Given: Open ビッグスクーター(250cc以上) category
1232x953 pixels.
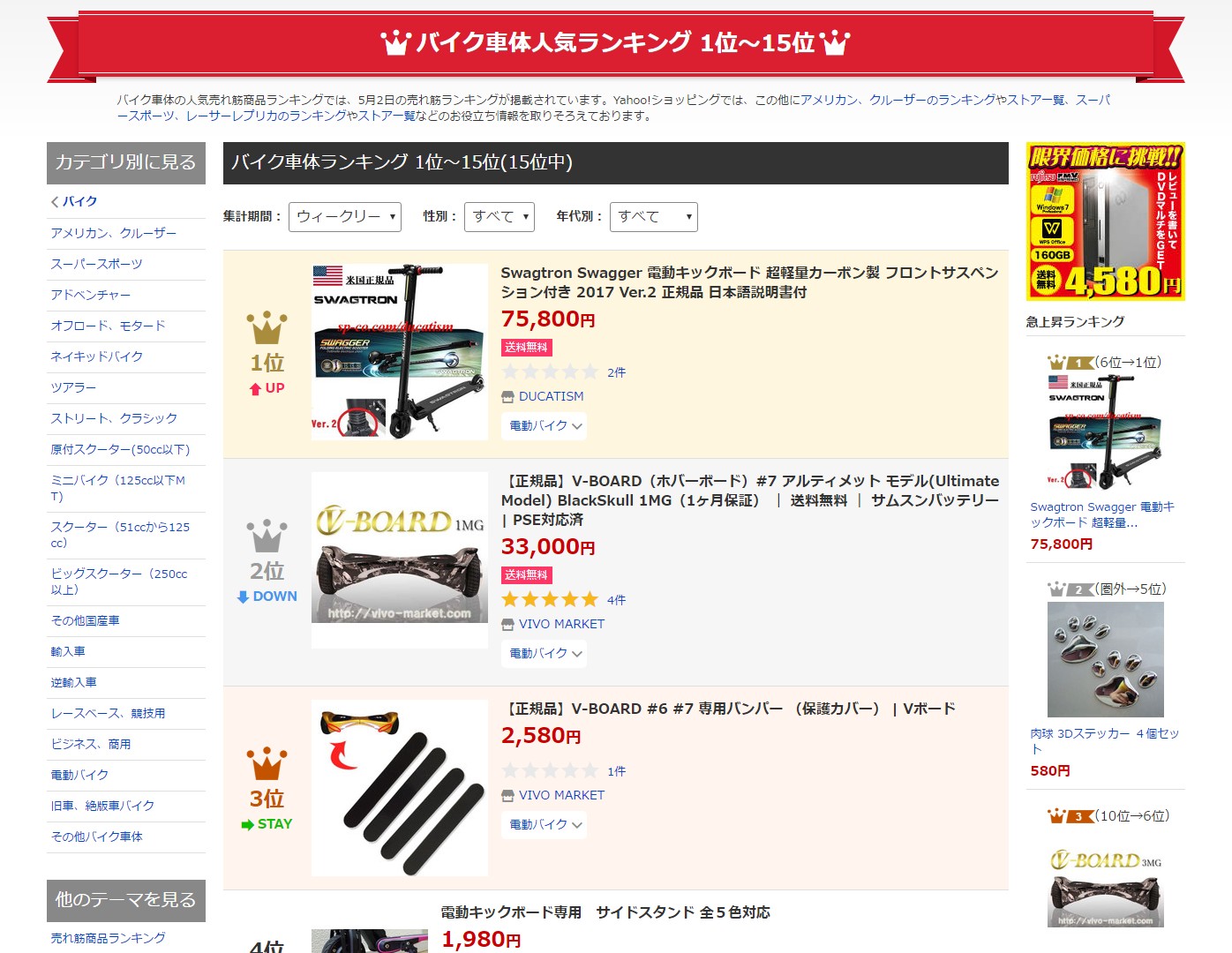Looking at the screenshot, I should coord(119,582).
